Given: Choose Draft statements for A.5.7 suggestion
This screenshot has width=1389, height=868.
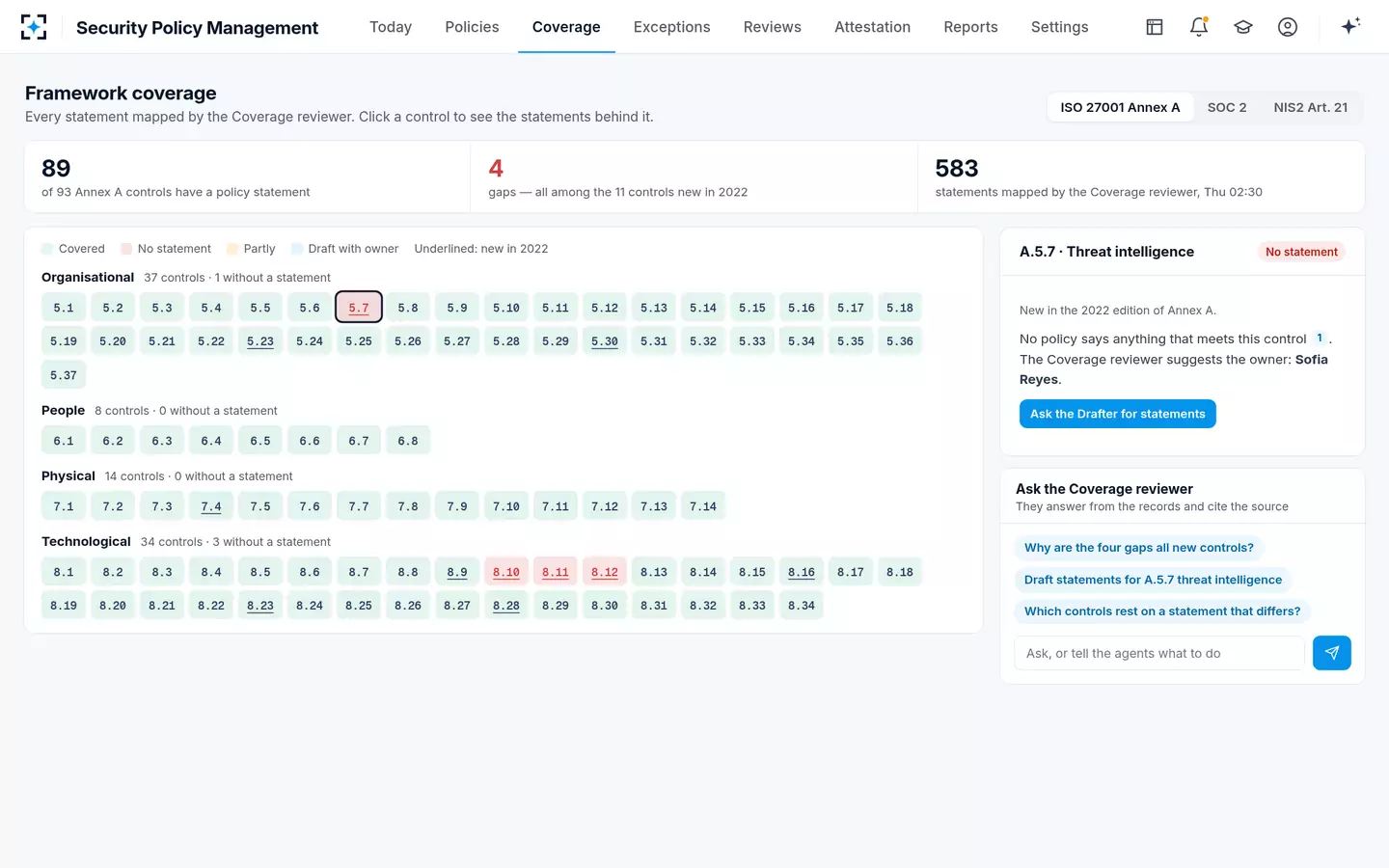Looking at the screenshot, I should (x=1153, y=580).
